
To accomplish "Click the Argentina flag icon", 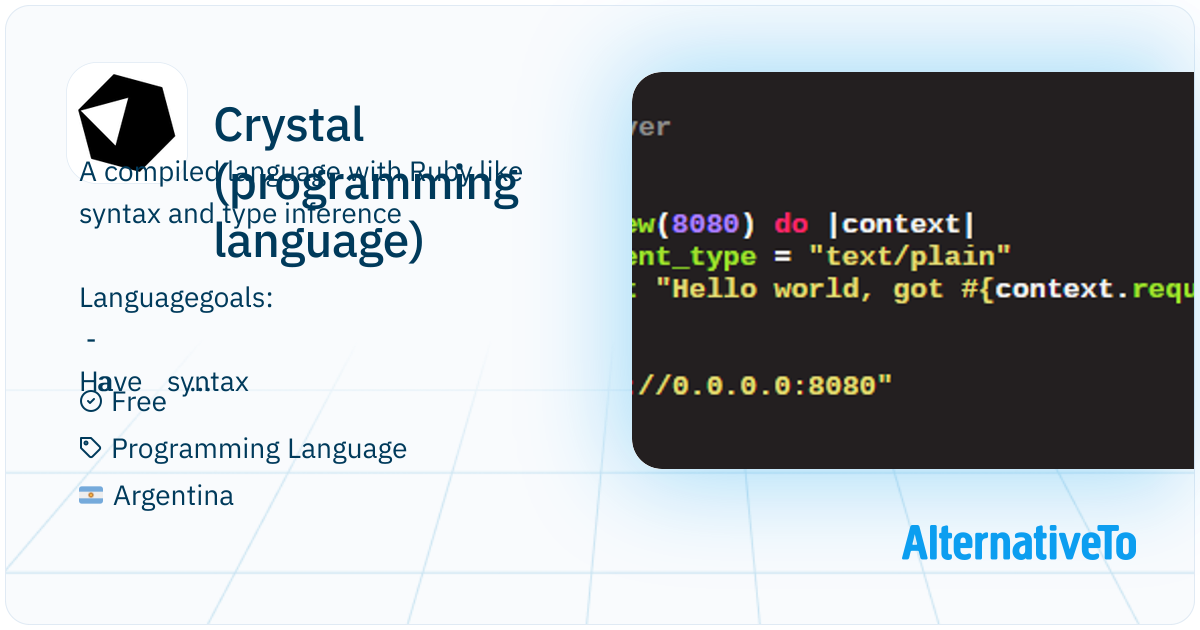I will [91, 495].
